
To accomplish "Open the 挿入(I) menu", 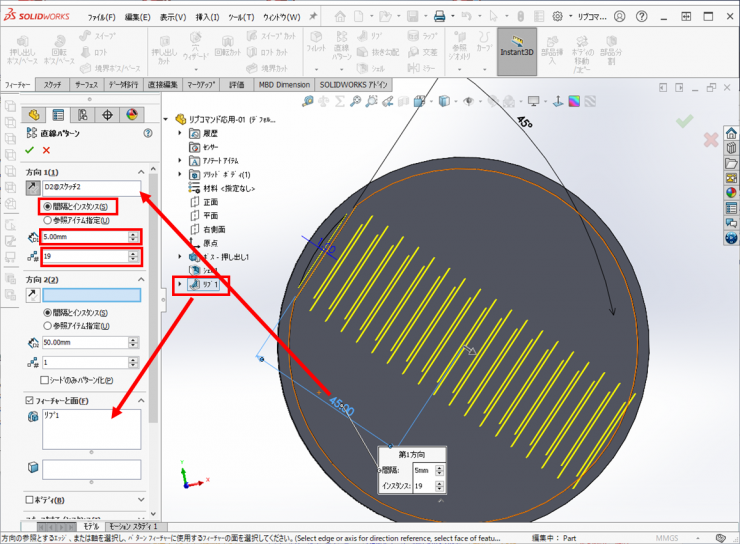I will click(x=208, y=17).
